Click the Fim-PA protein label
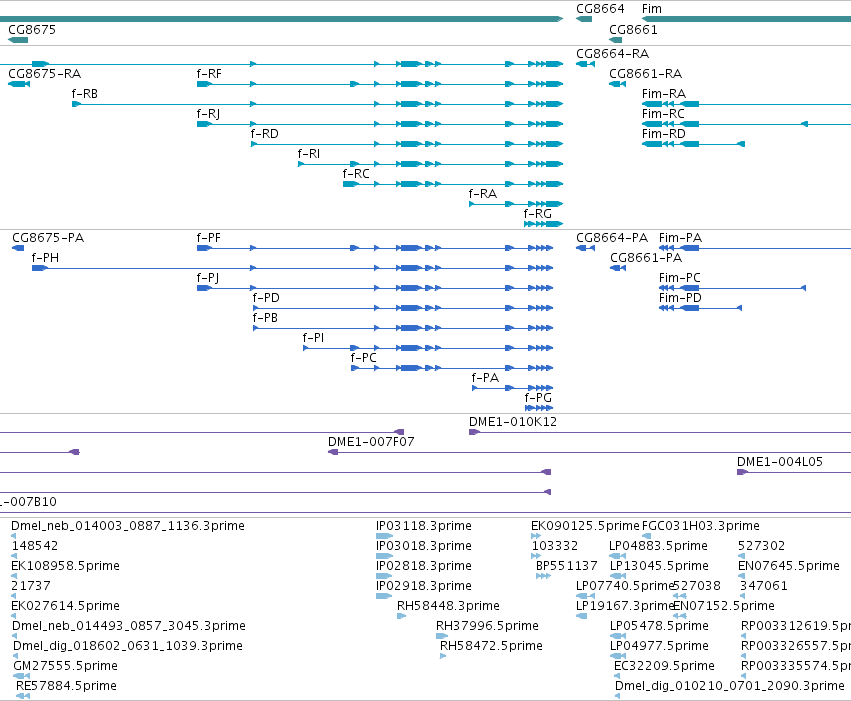The width and height of the screenshot is (851, 701). pyautogui.click(x=680, y=238)
